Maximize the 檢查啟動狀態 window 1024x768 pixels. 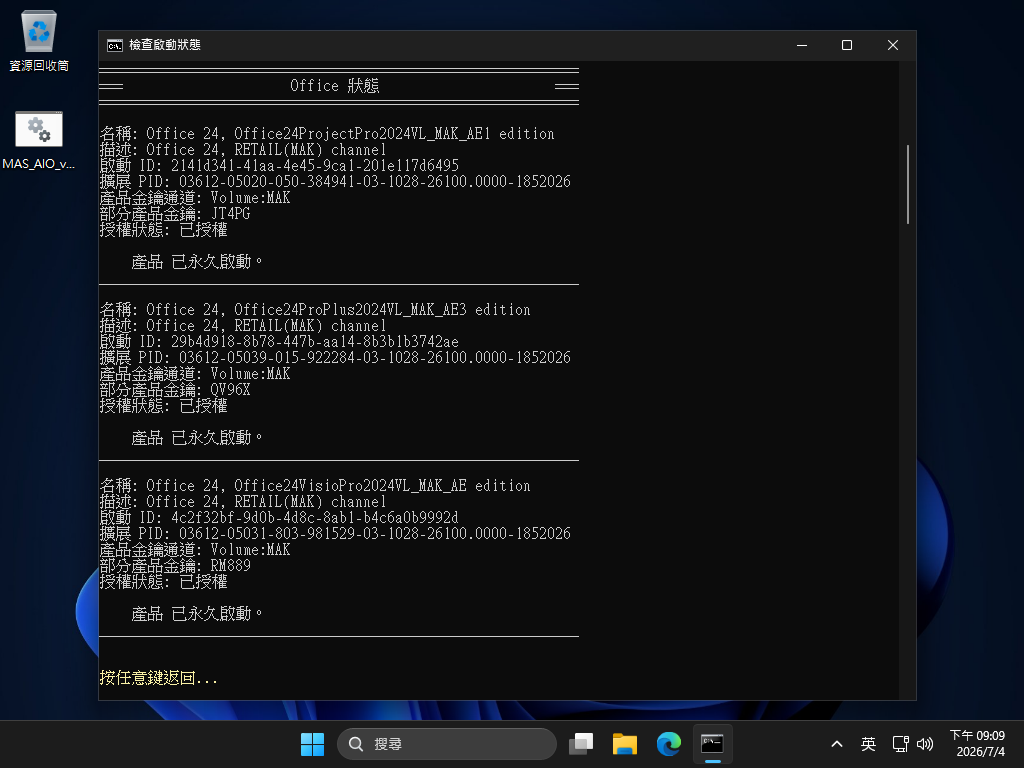pos(847,45)
